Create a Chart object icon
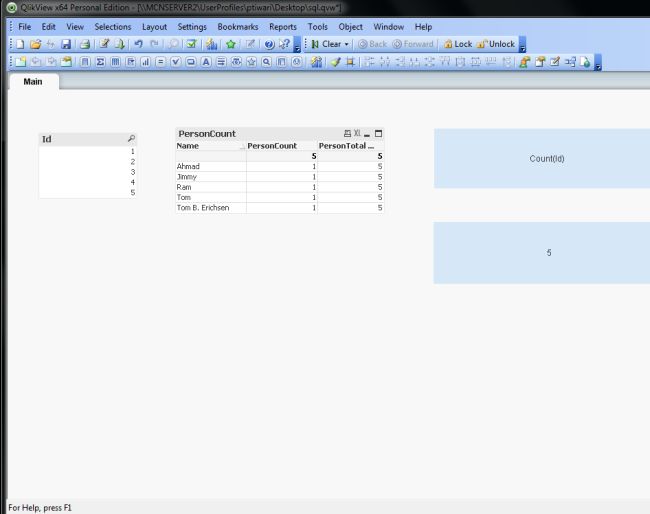Screen dimensions: 650x514 click(x=146, y=62)
